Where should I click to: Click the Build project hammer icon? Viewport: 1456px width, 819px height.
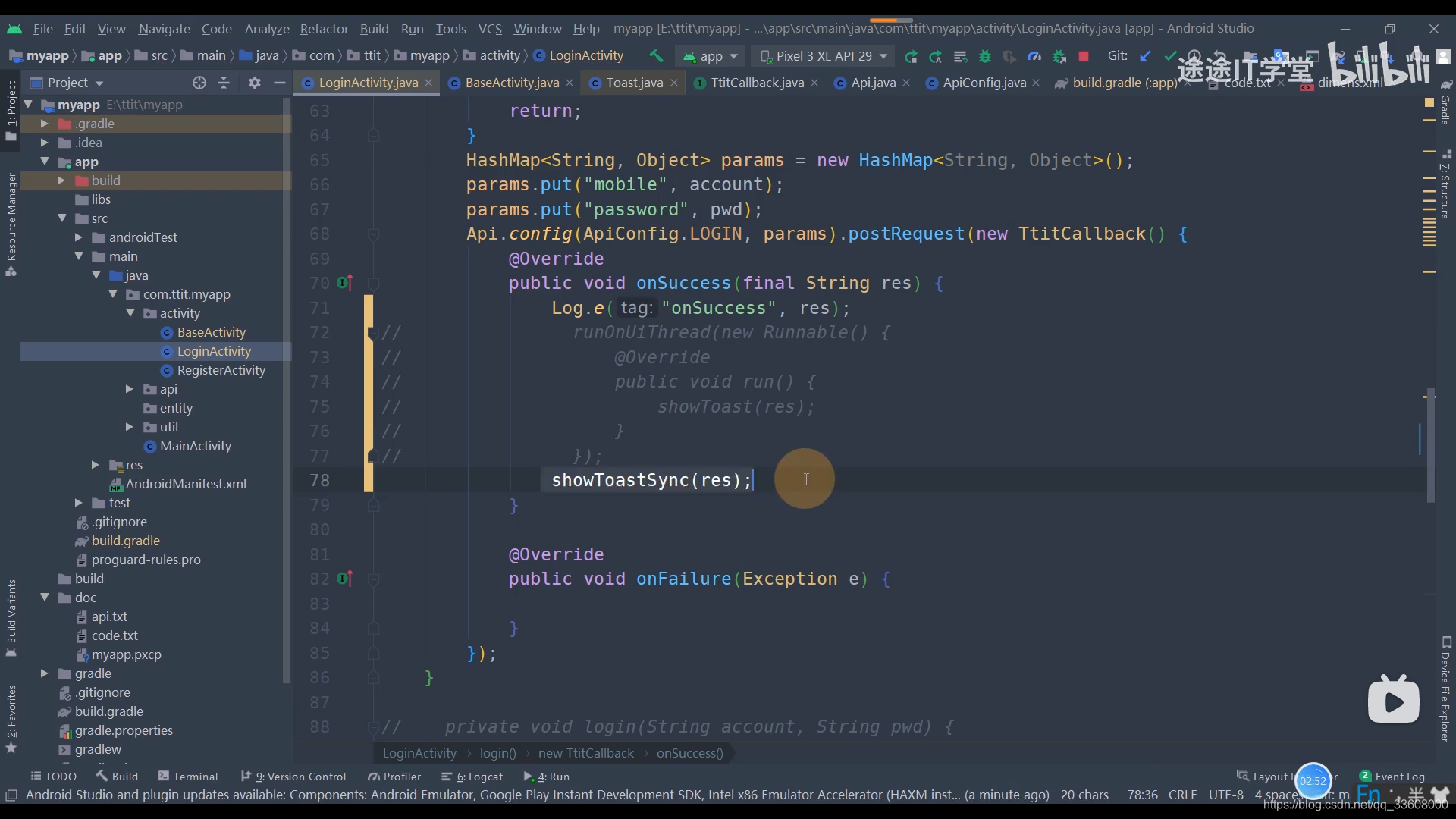(x=656, y=55)
